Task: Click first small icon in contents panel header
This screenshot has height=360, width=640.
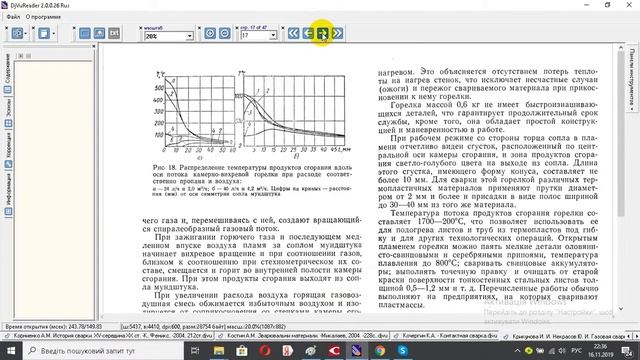Action: pos(21,56)
